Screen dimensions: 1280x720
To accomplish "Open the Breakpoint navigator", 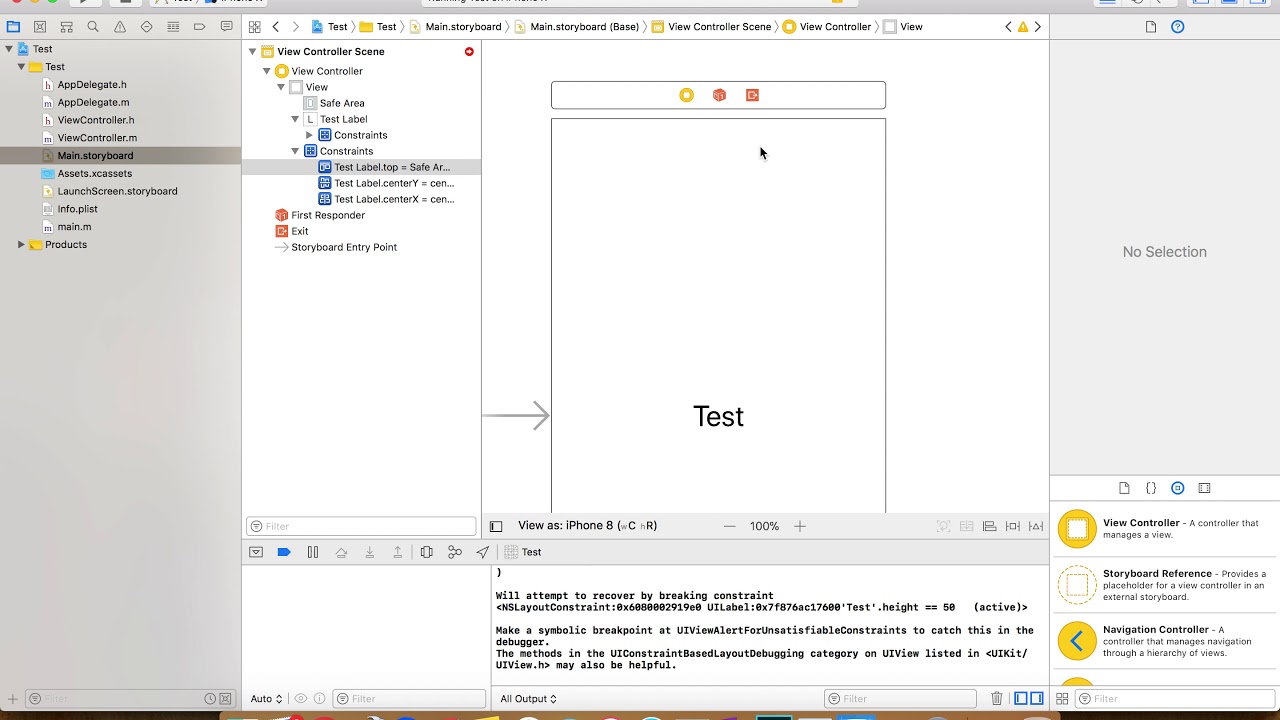I will point(200,27).
